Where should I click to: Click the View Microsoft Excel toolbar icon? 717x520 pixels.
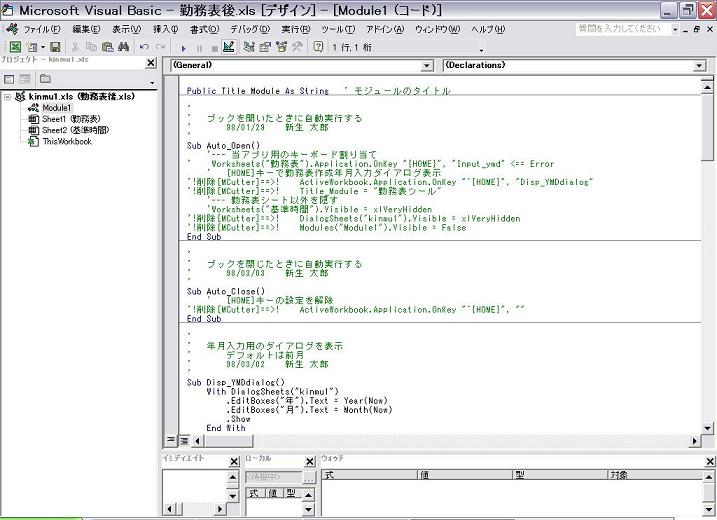[15, 47]
